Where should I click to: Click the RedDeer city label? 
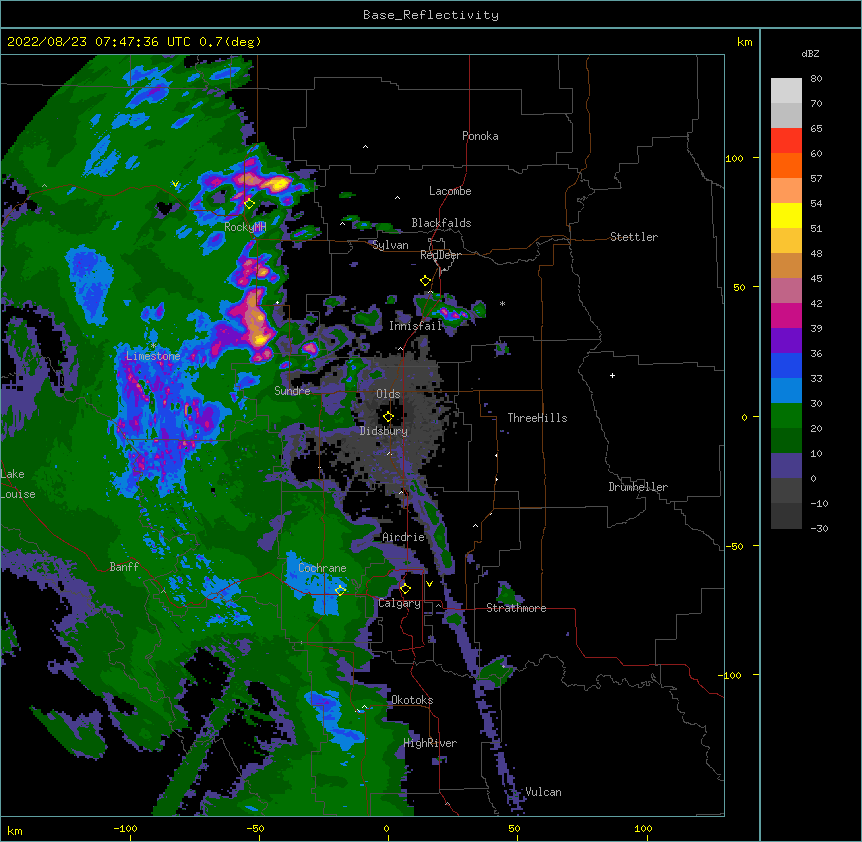(440, 255)
